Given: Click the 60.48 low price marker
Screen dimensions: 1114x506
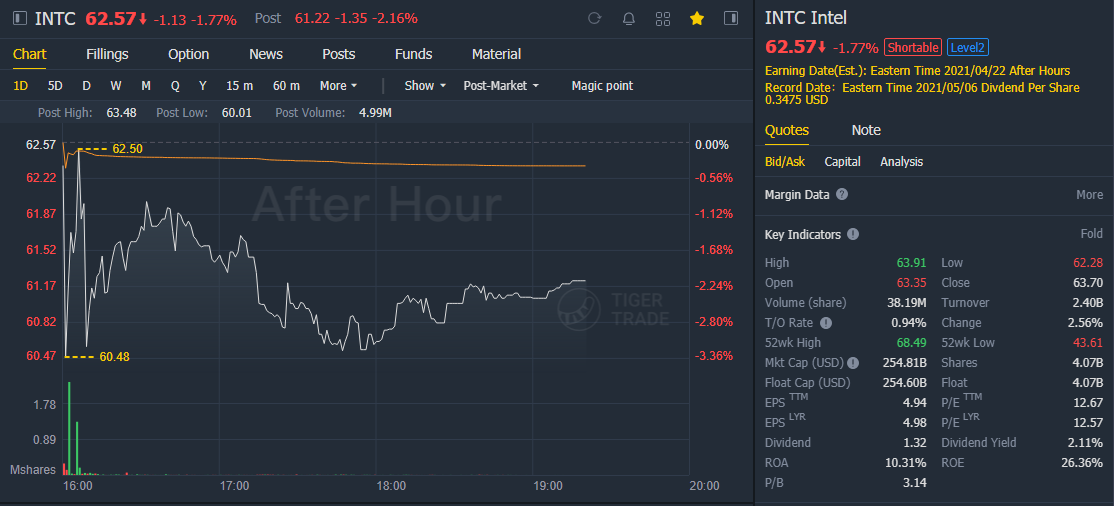Looking at the screenshot, I should coord(114,357).
